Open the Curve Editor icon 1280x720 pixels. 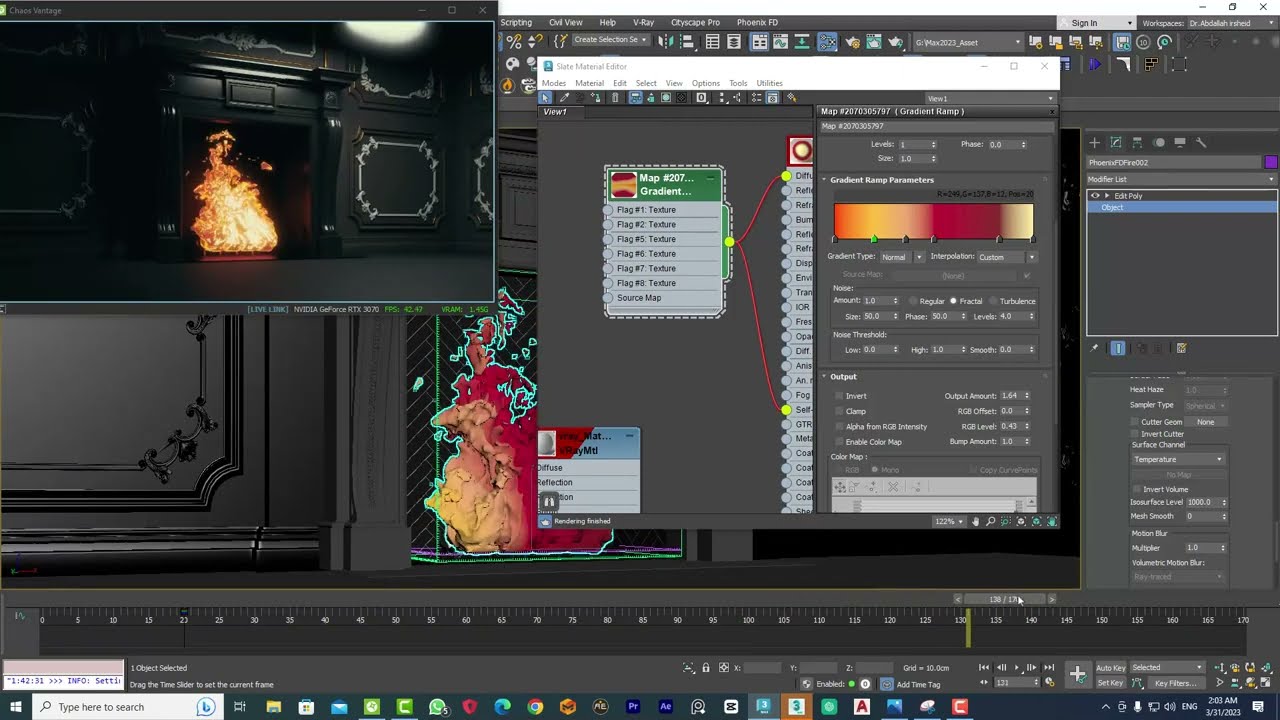point(780,42)
